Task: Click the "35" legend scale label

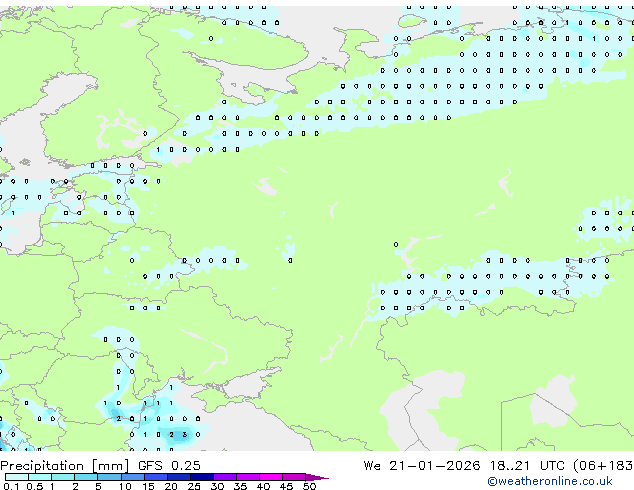Action: pyautogui.click(x=240, y=486)
